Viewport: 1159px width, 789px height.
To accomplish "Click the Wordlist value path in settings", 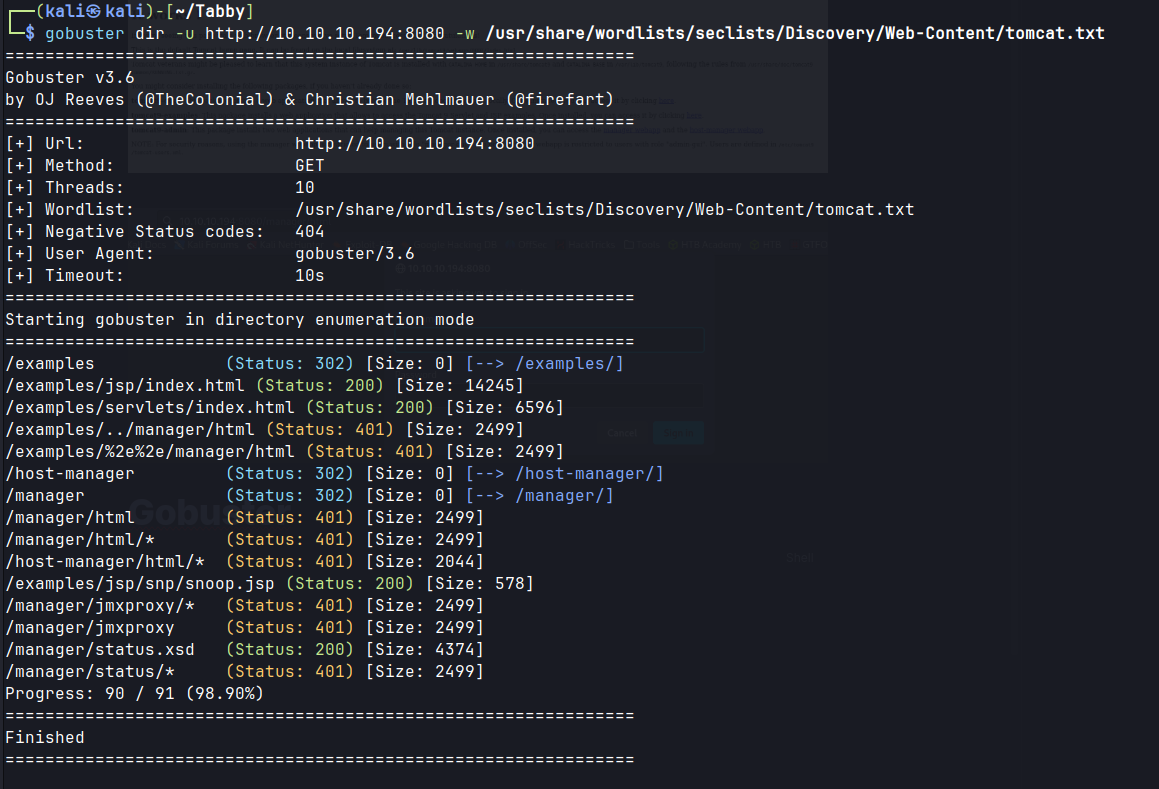I will tap(605, 210).
